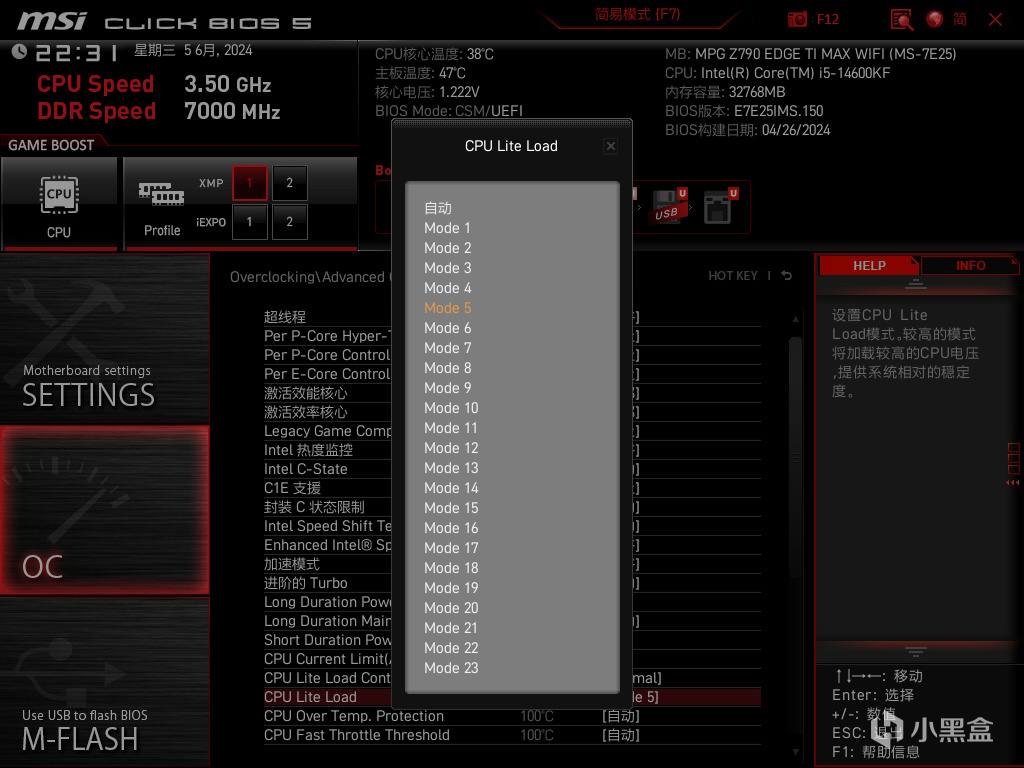
Task: Pick Mode 16 in the dialog
Action: pos(451,528)
